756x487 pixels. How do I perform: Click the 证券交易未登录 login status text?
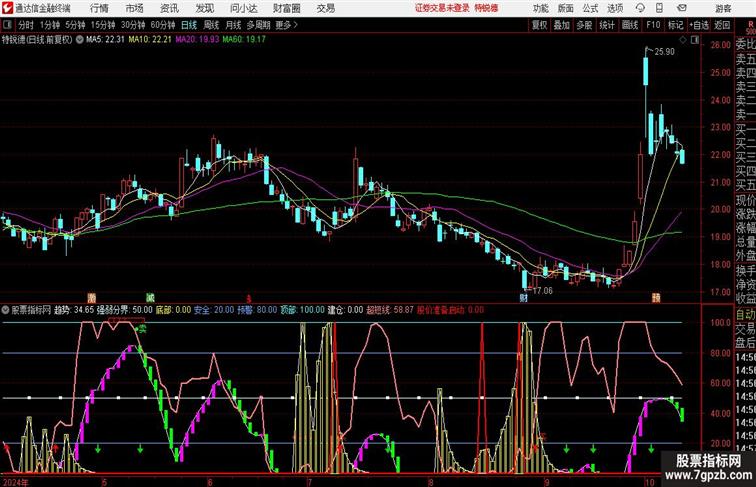[442, 8]
